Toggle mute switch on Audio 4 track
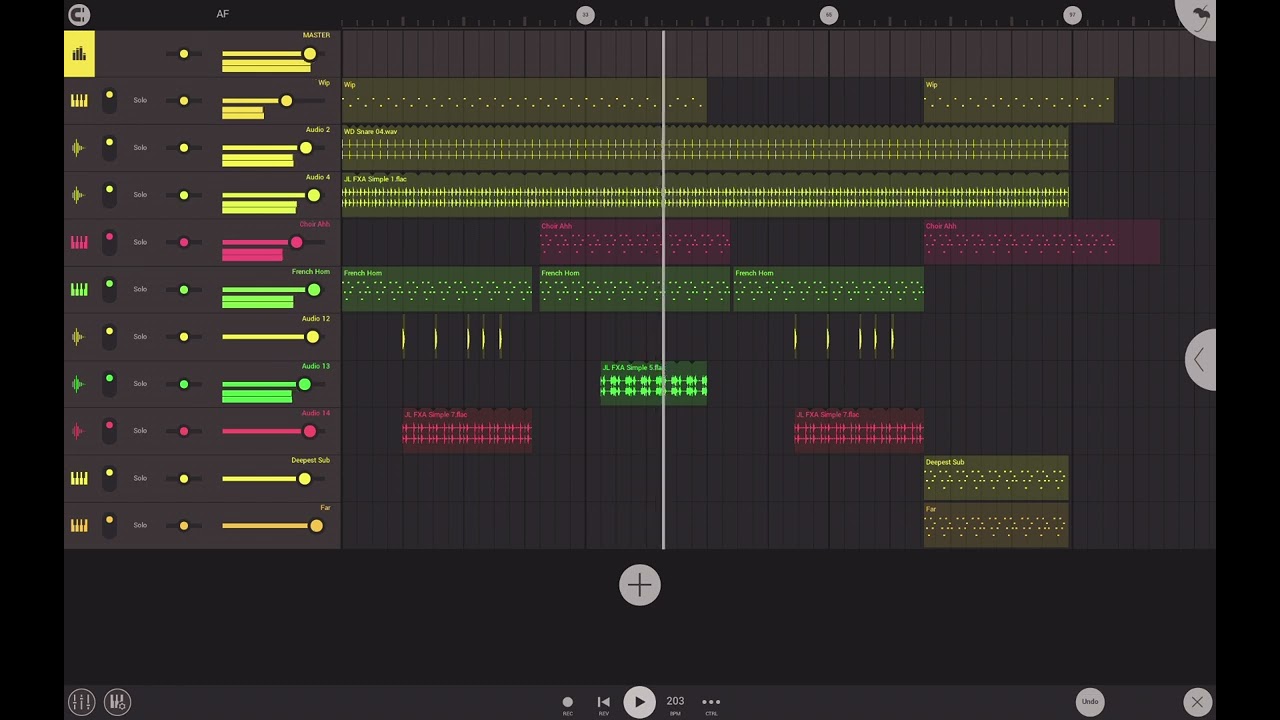The image size is (1280, 720). pos(109,195)
